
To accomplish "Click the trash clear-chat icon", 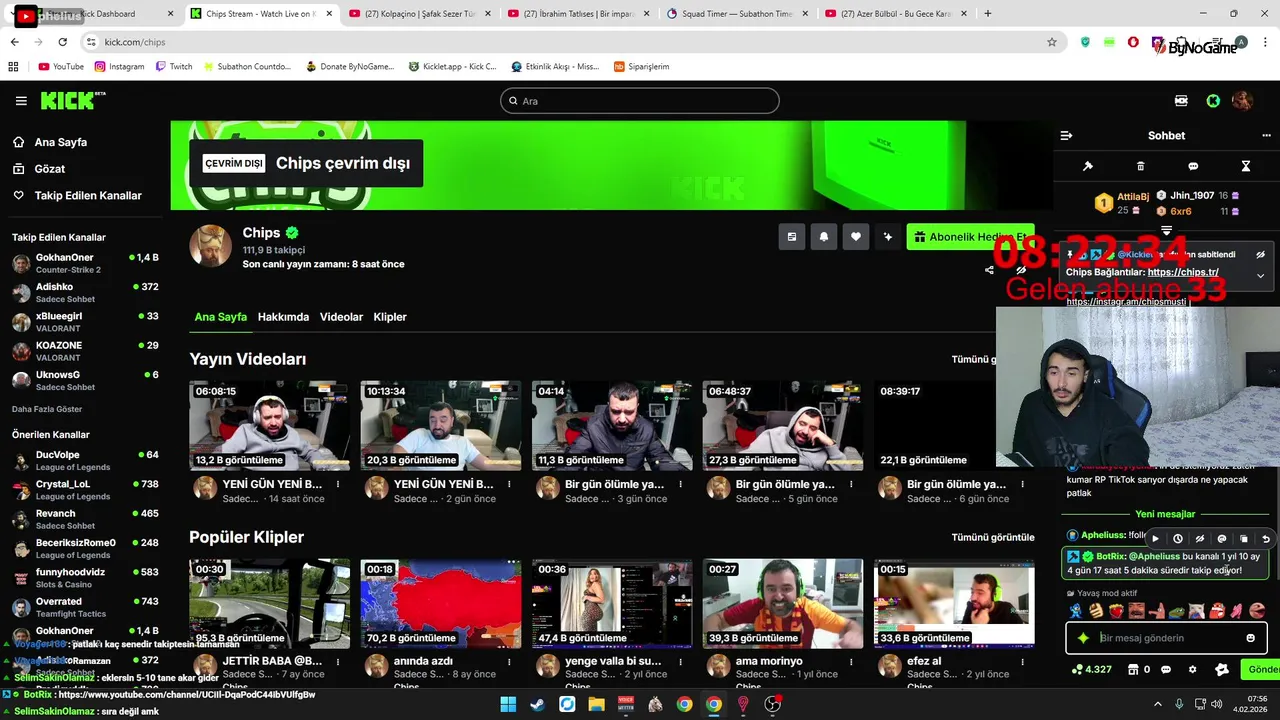I will (1141, 166).
